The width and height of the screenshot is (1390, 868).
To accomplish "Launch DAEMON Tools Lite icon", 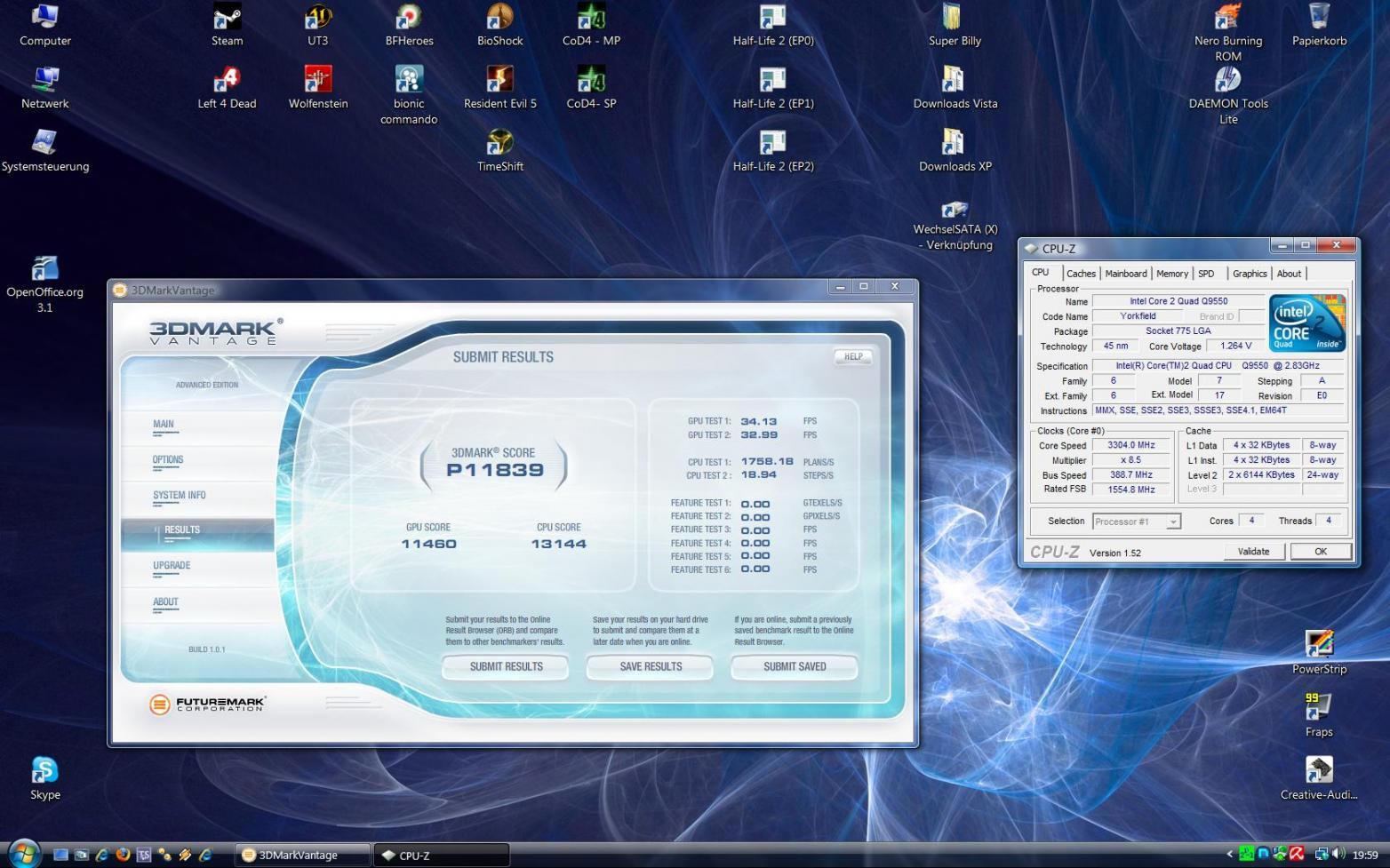I will click(x=1228, y=95).
